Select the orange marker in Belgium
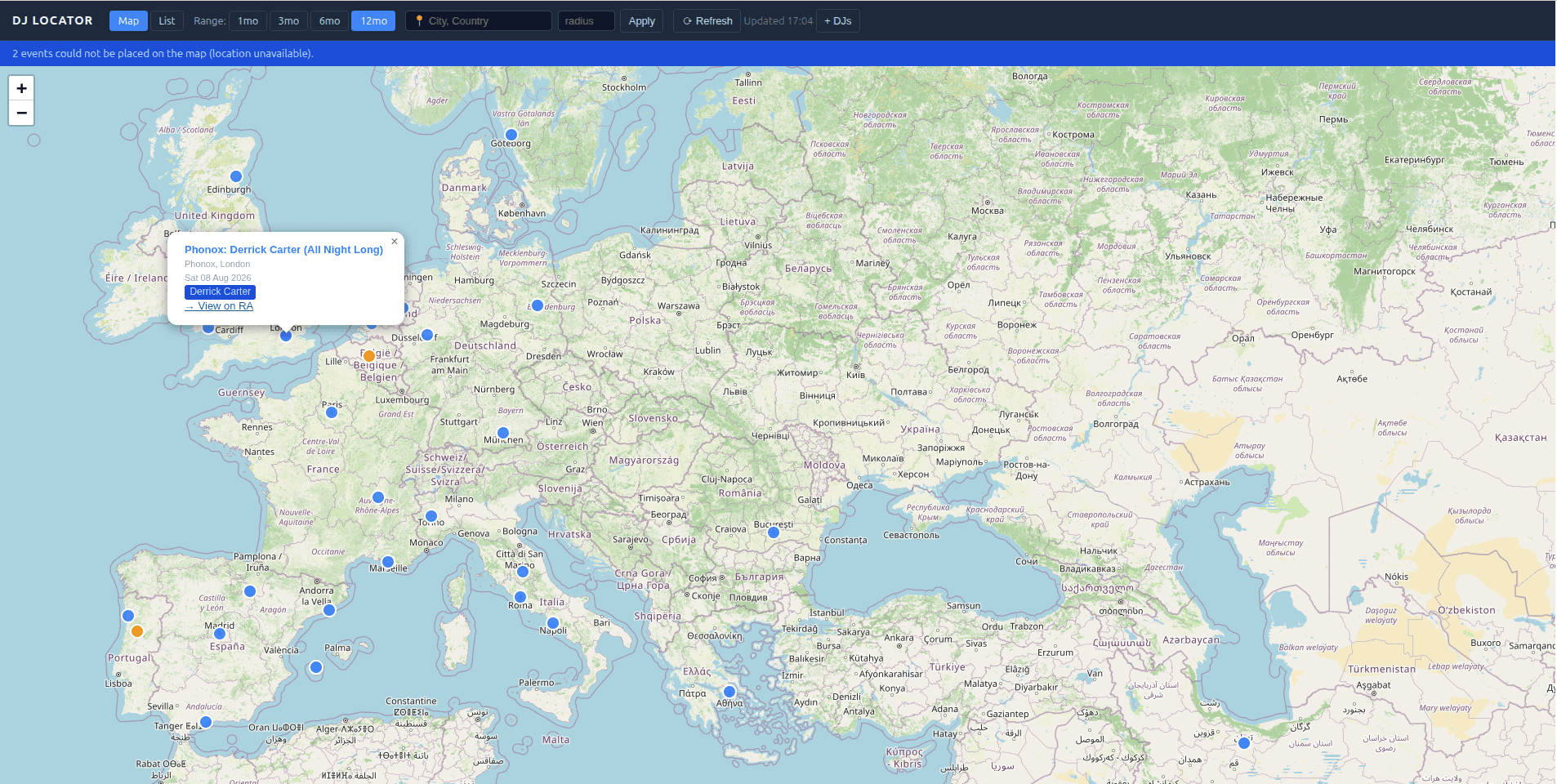This screenshot has height=784, width=1557. 369,356
